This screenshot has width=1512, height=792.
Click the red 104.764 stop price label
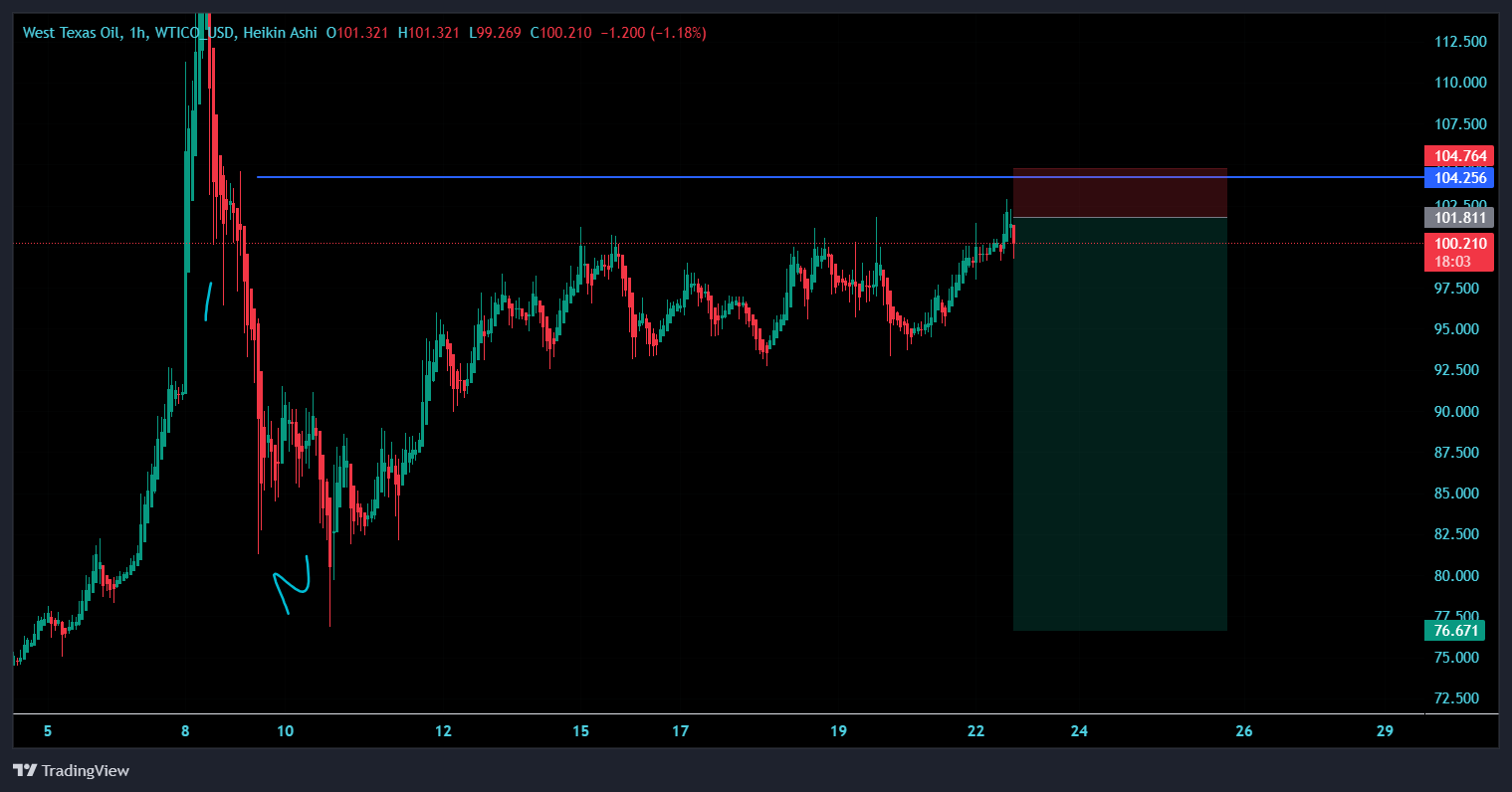tap(1458, 156)
